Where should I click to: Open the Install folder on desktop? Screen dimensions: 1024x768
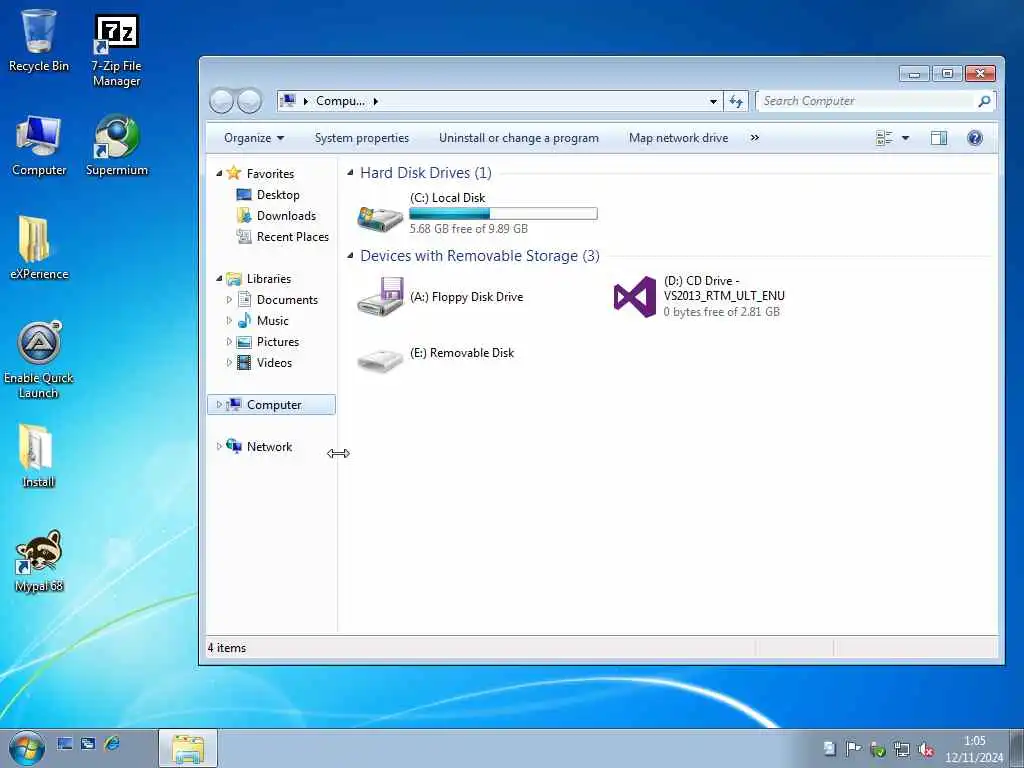[x=39, y=456]
